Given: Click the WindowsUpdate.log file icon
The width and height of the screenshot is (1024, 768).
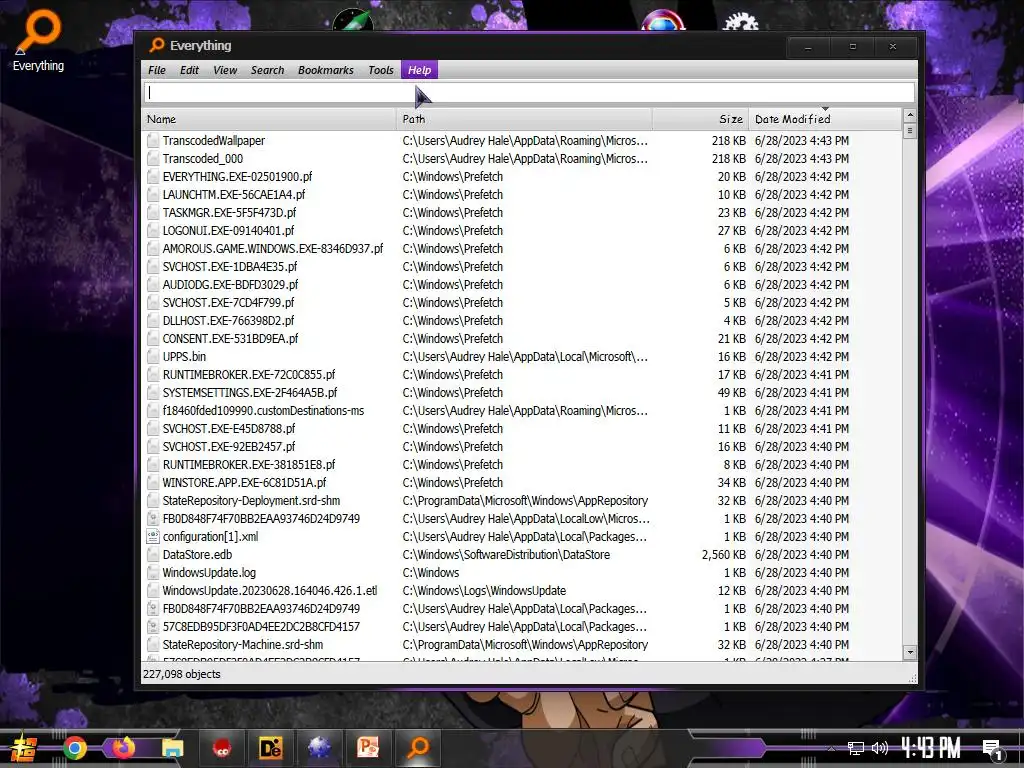Looking at the screenshot, I should click(153, 573).
